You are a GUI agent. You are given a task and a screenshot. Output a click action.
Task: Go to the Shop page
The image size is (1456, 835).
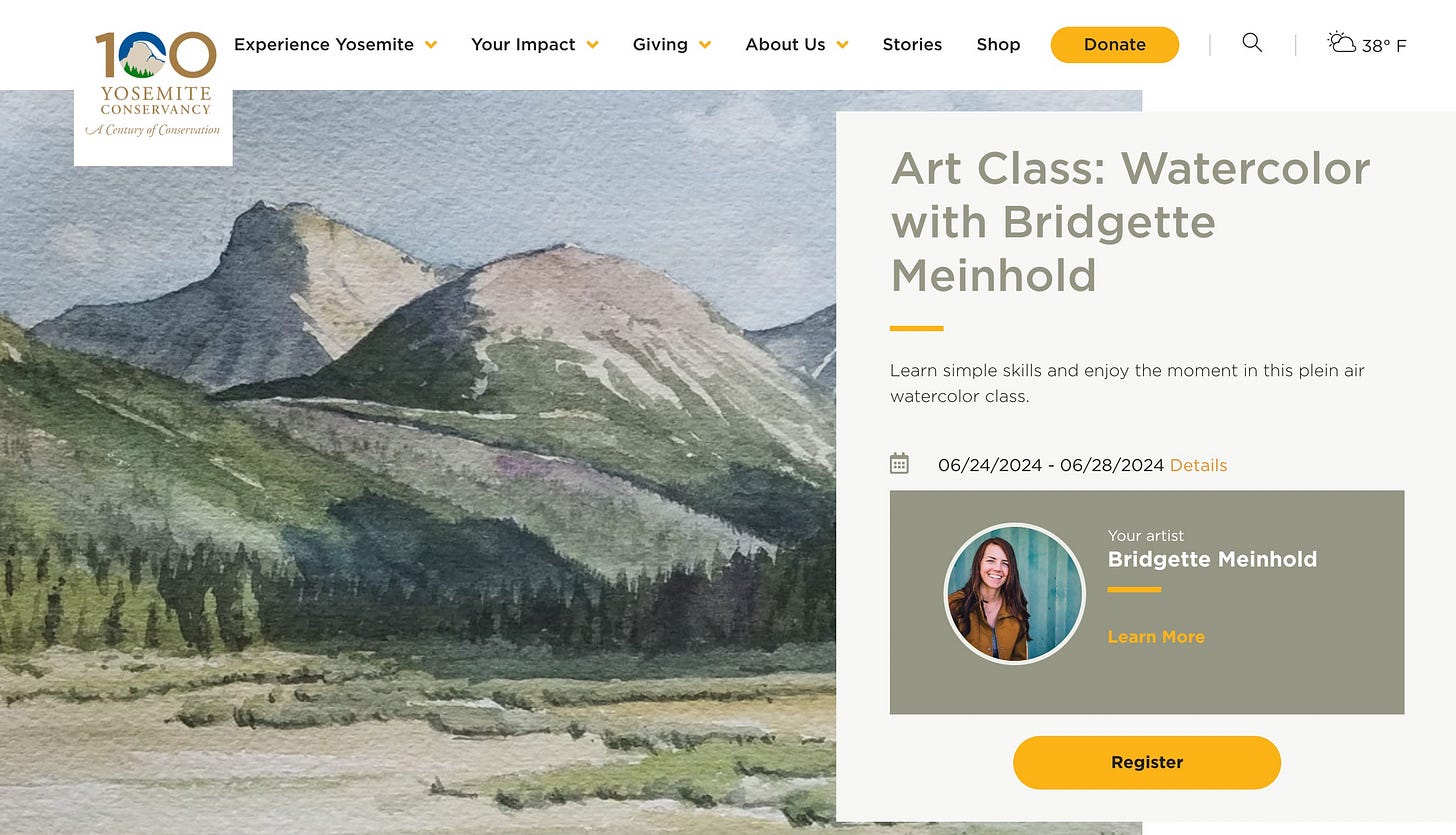(x=998, y=44)
